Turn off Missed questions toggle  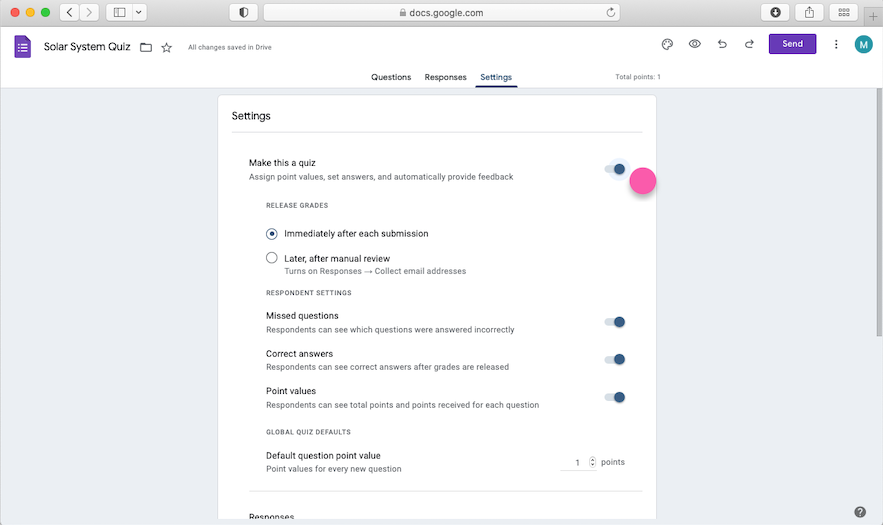click(x=615, y=322)
